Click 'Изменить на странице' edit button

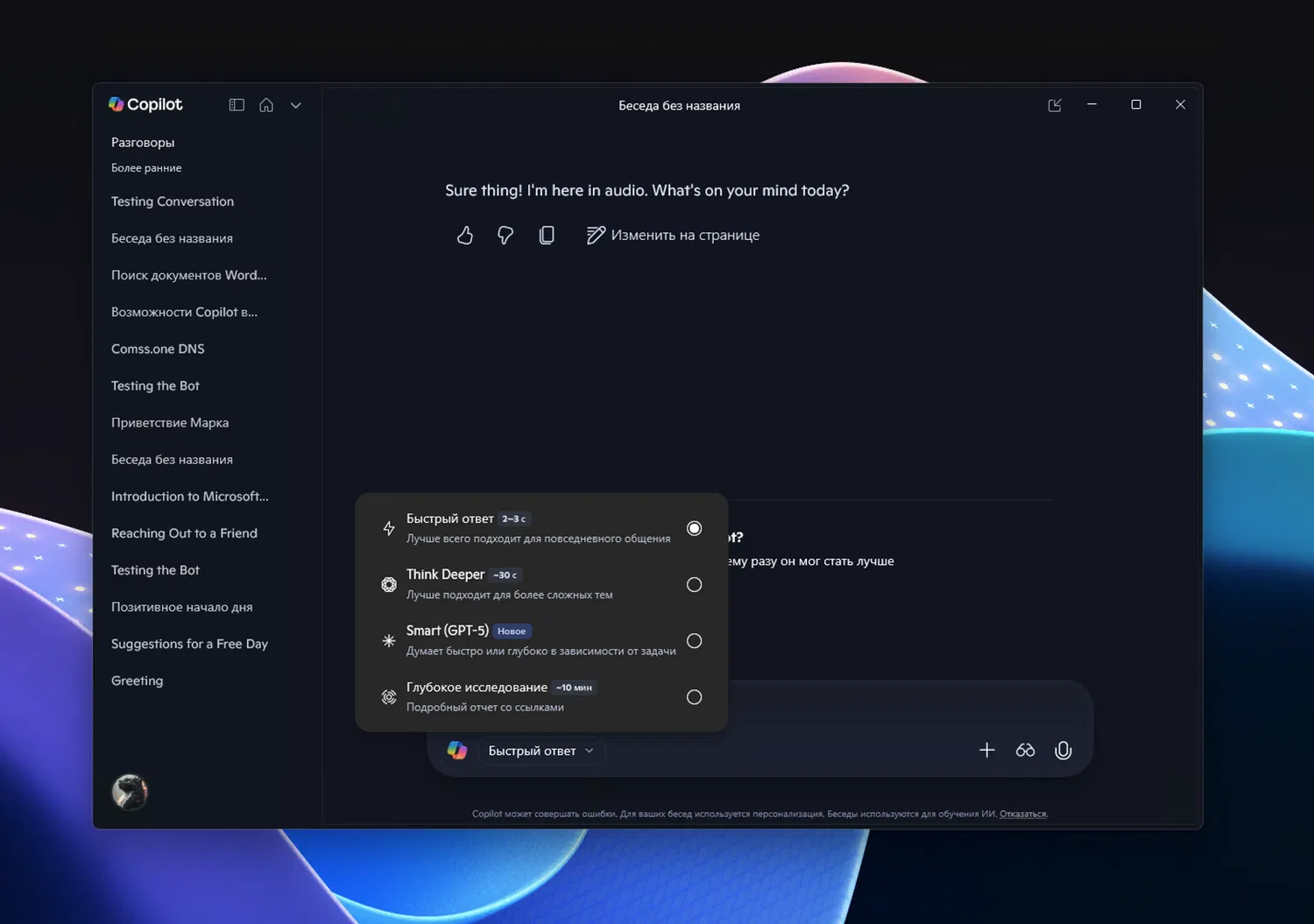(673, 235)
